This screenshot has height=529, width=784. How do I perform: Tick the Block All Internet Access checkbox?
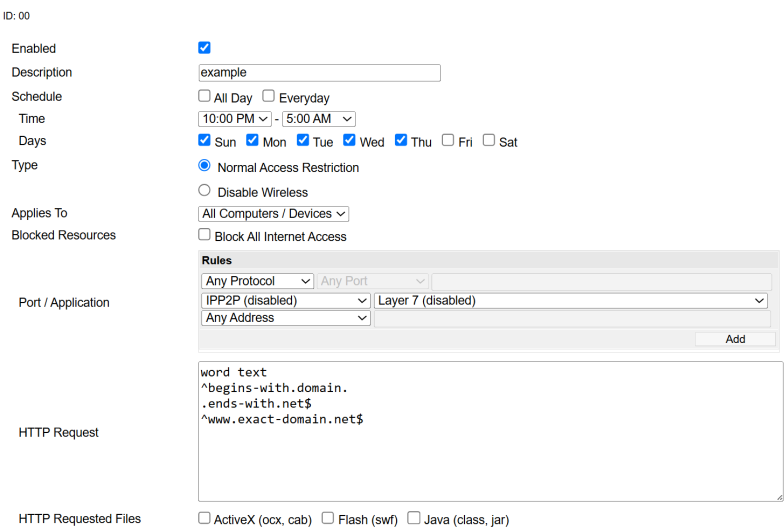(205, 235)
